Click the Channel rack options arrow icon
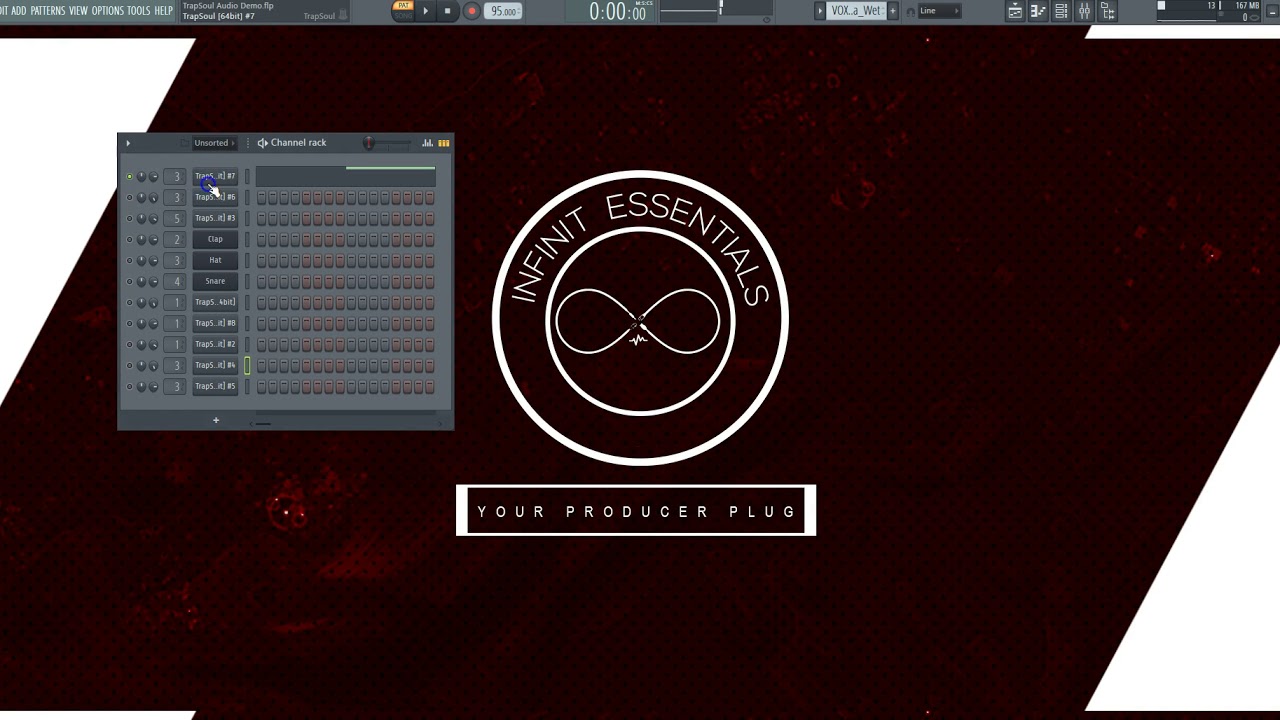Image resolution: width=1280 pixels, height=720 pixels. click(128, 143)
